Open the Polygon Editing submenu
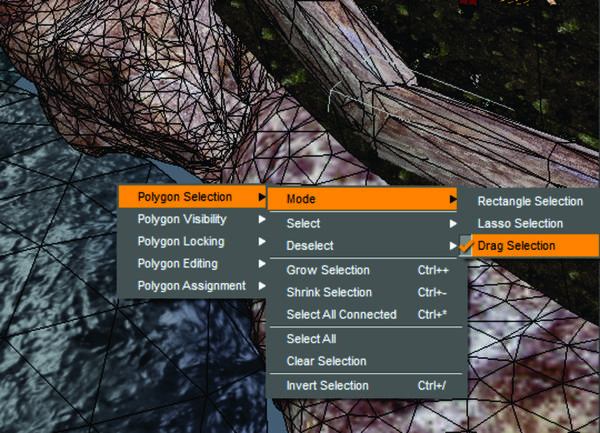This screenshot has width=600, height=433. [192, 264]
